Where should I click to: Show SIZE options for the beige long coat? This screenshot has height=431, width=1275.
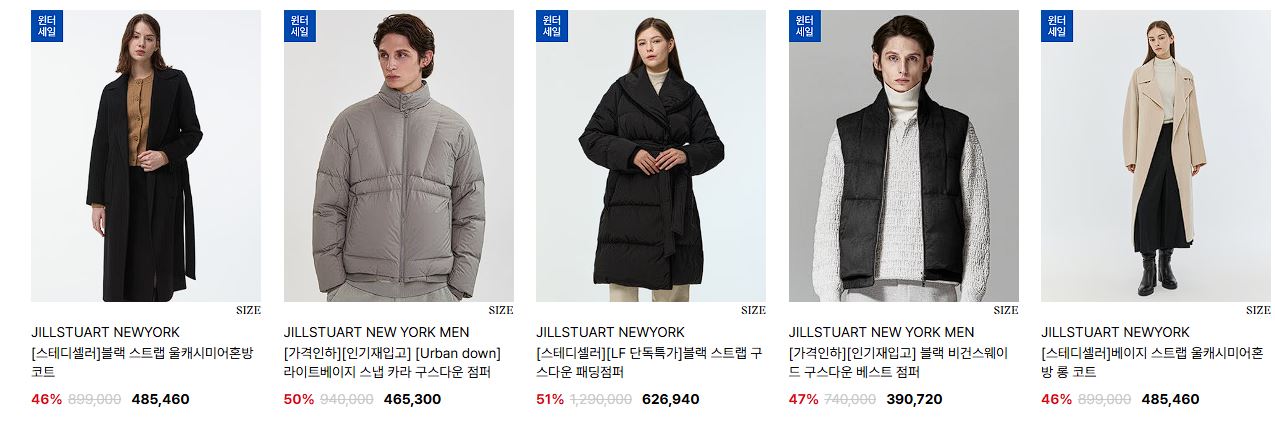[x=1258, y=310]
